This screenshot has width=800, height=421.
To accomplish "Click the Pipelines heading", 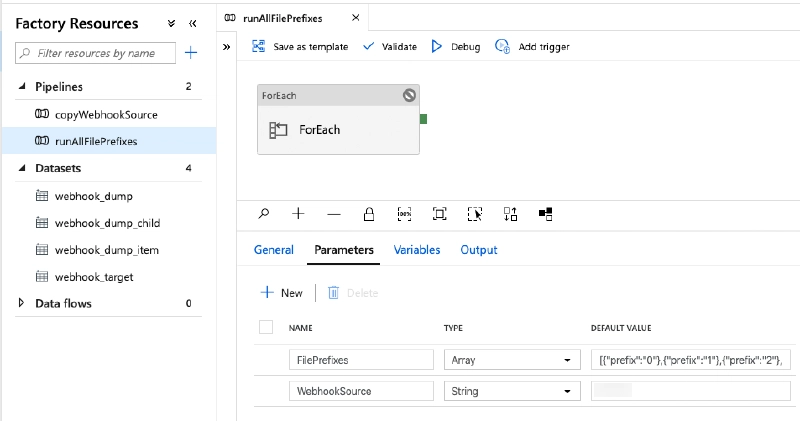I will point(59,87).
